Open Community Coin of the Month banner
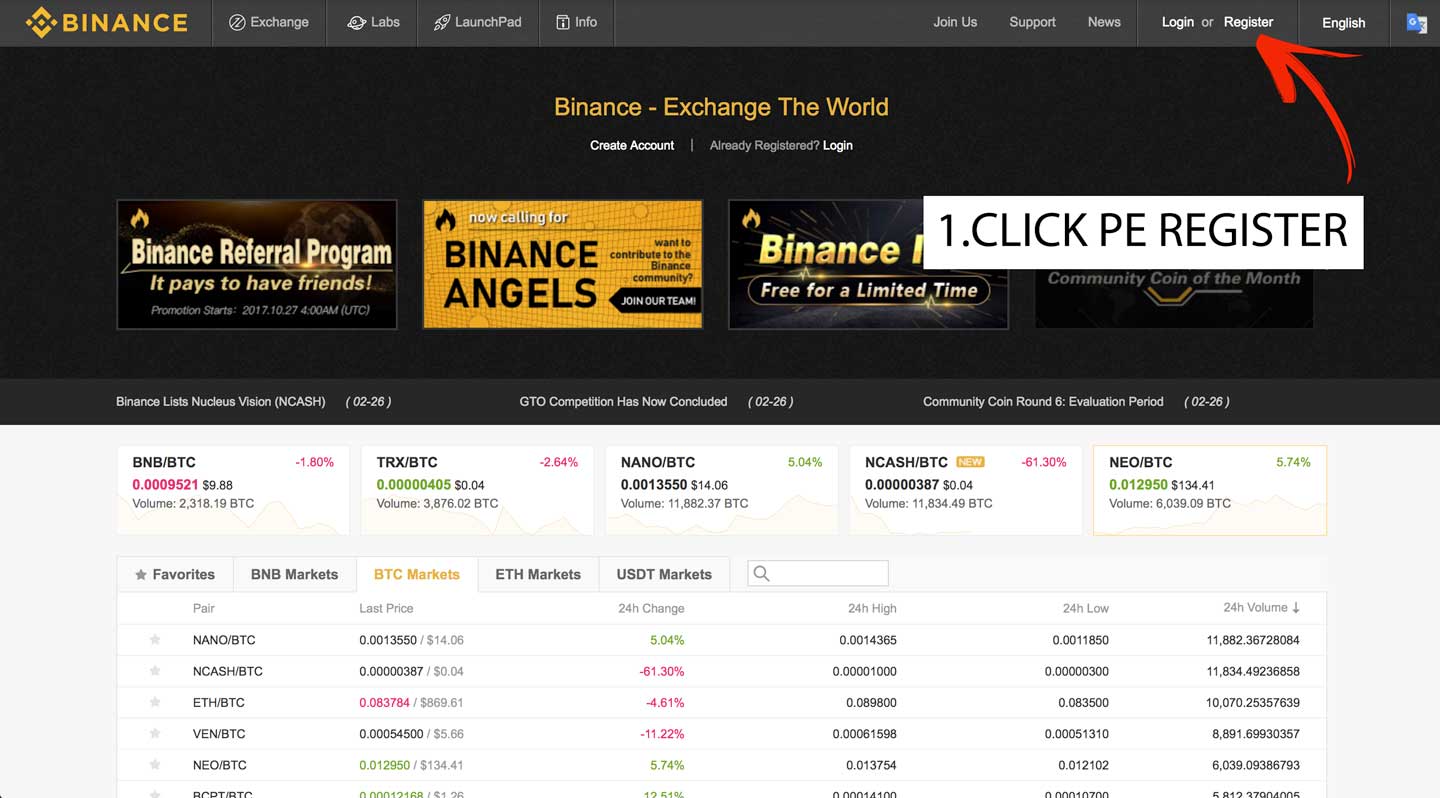 pos(1174,298)
